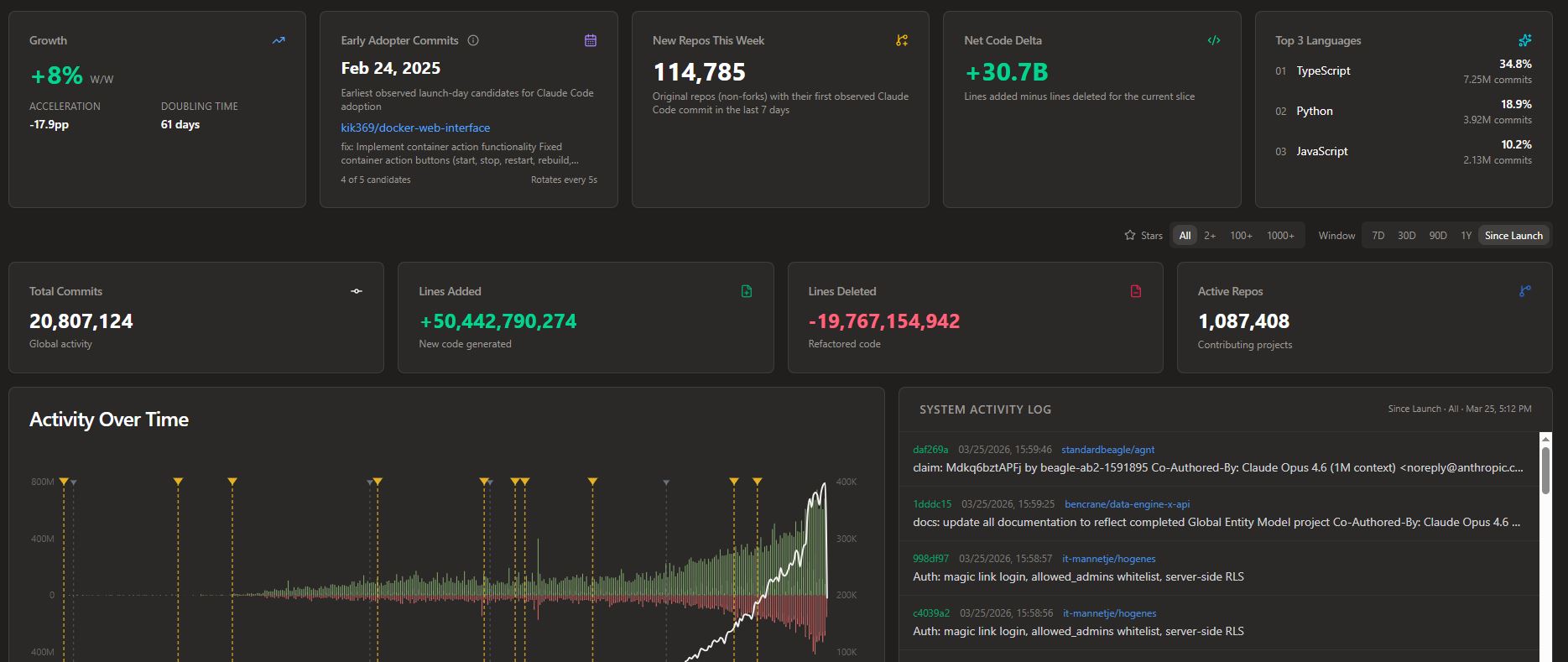Set time window to 30D
The height and width of the screenshot is (662, 1568).
click(x=1406, y=236)
